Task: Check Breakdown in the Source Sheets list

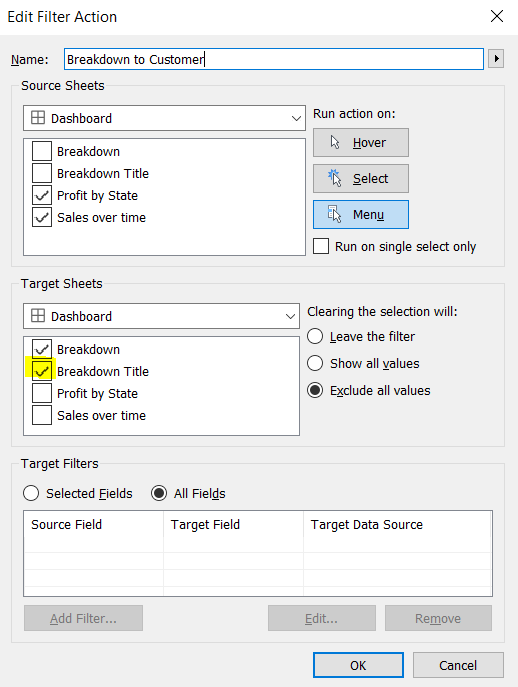Action: (x=42, y=151)
